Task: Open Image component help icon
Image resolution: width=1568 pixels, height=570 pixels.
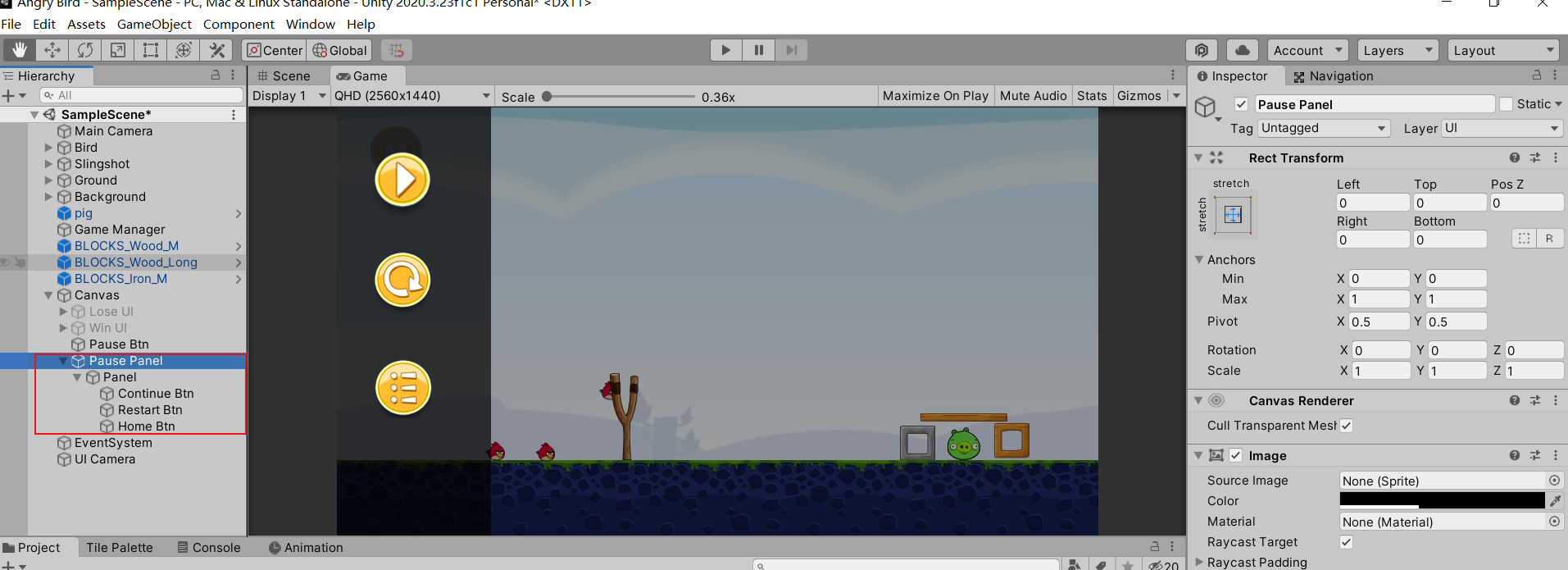Action: [1515, 455]
